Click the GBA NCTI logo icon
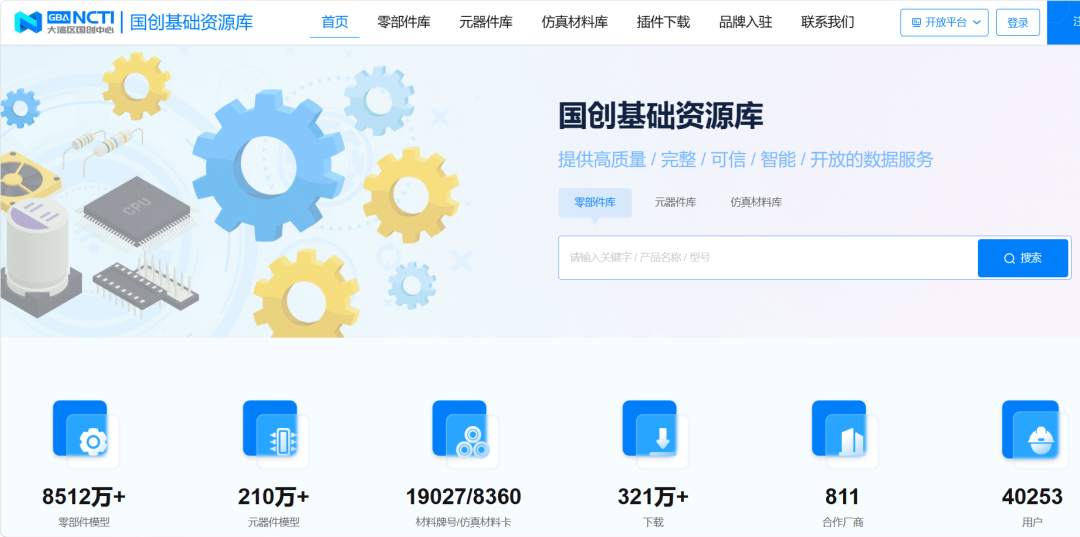The image size is (1080, 537). pyautogui.click(x=64, y=22)
